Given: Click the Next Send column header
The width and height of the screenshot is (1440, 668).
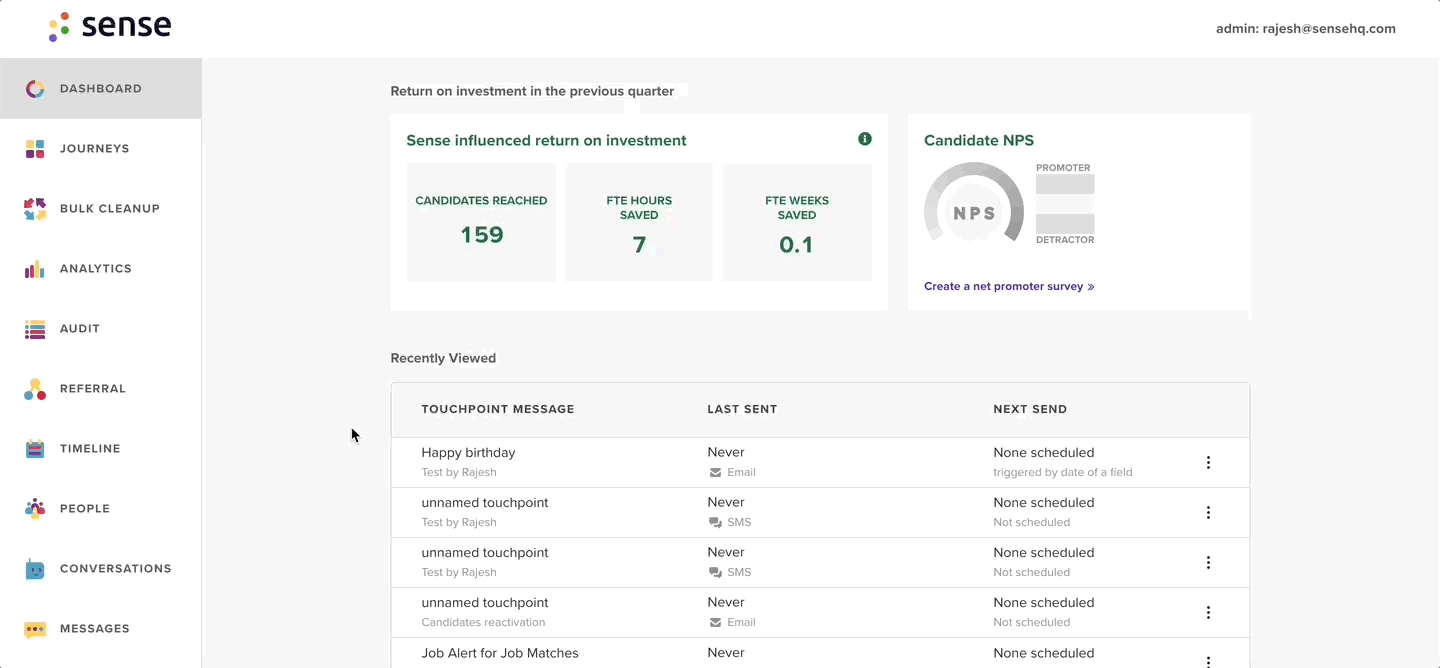Looking at the screenshot, I should tap(1030, 409).
